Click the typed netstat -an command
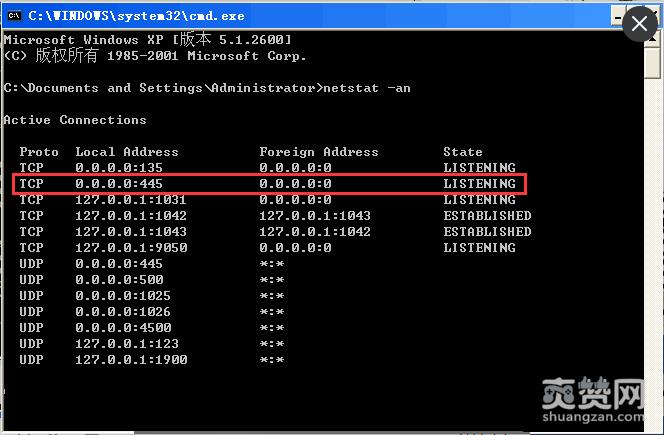The height and width of the screenshot is (435, 664). coord(367,88)
